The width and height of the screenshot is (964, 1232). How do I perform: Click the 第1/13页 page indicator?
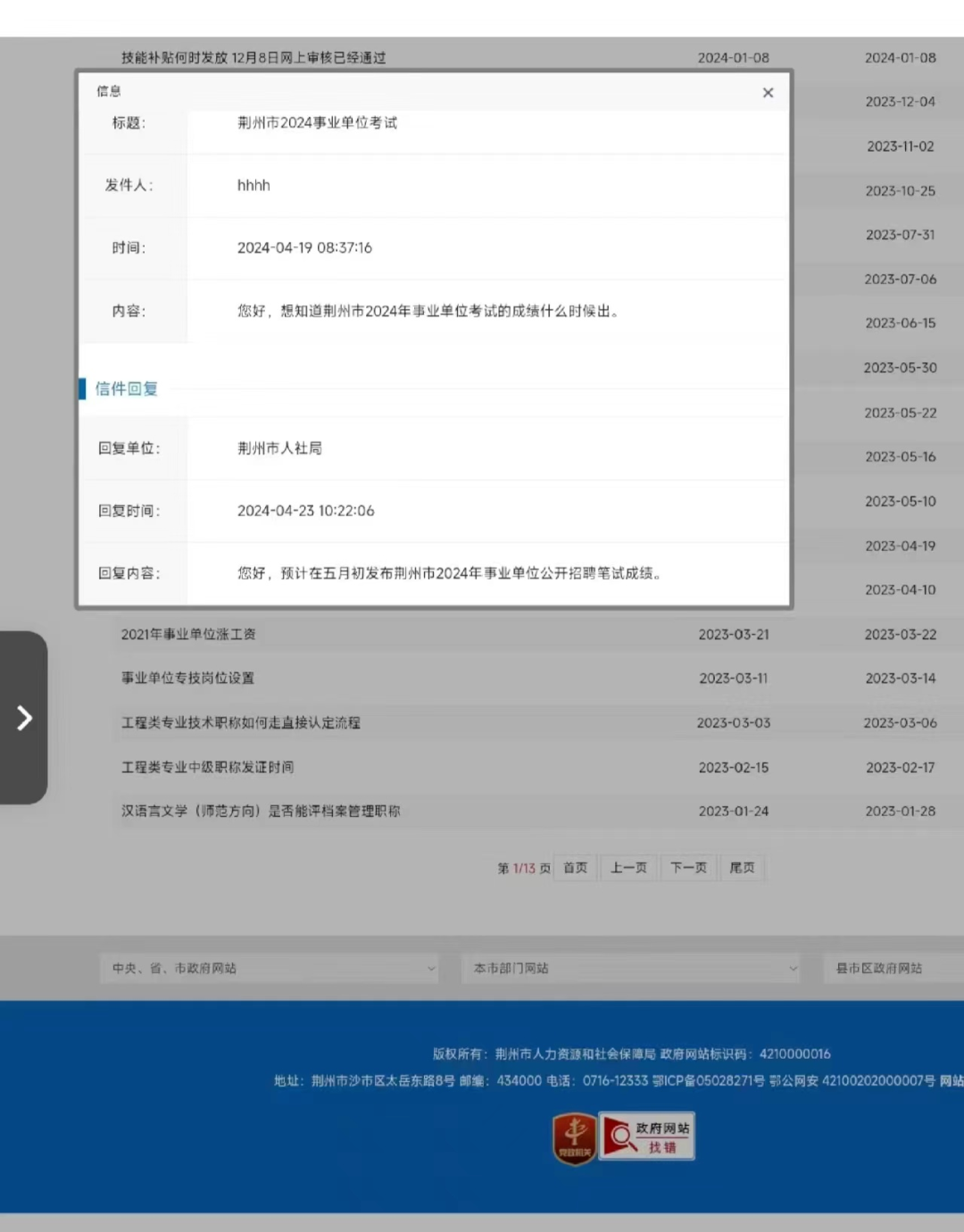click(x=526, y=867)
